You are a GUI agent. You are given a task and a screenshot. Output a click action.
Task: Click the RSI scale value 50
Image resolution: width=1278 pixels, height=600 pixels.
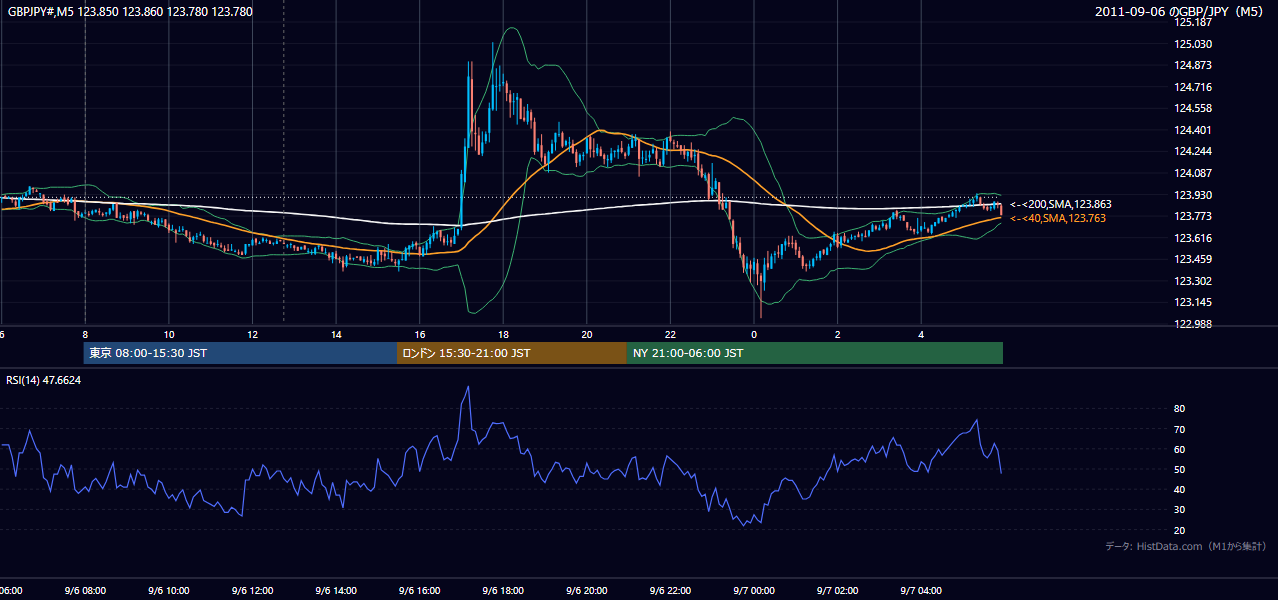tap(1179, 469)
